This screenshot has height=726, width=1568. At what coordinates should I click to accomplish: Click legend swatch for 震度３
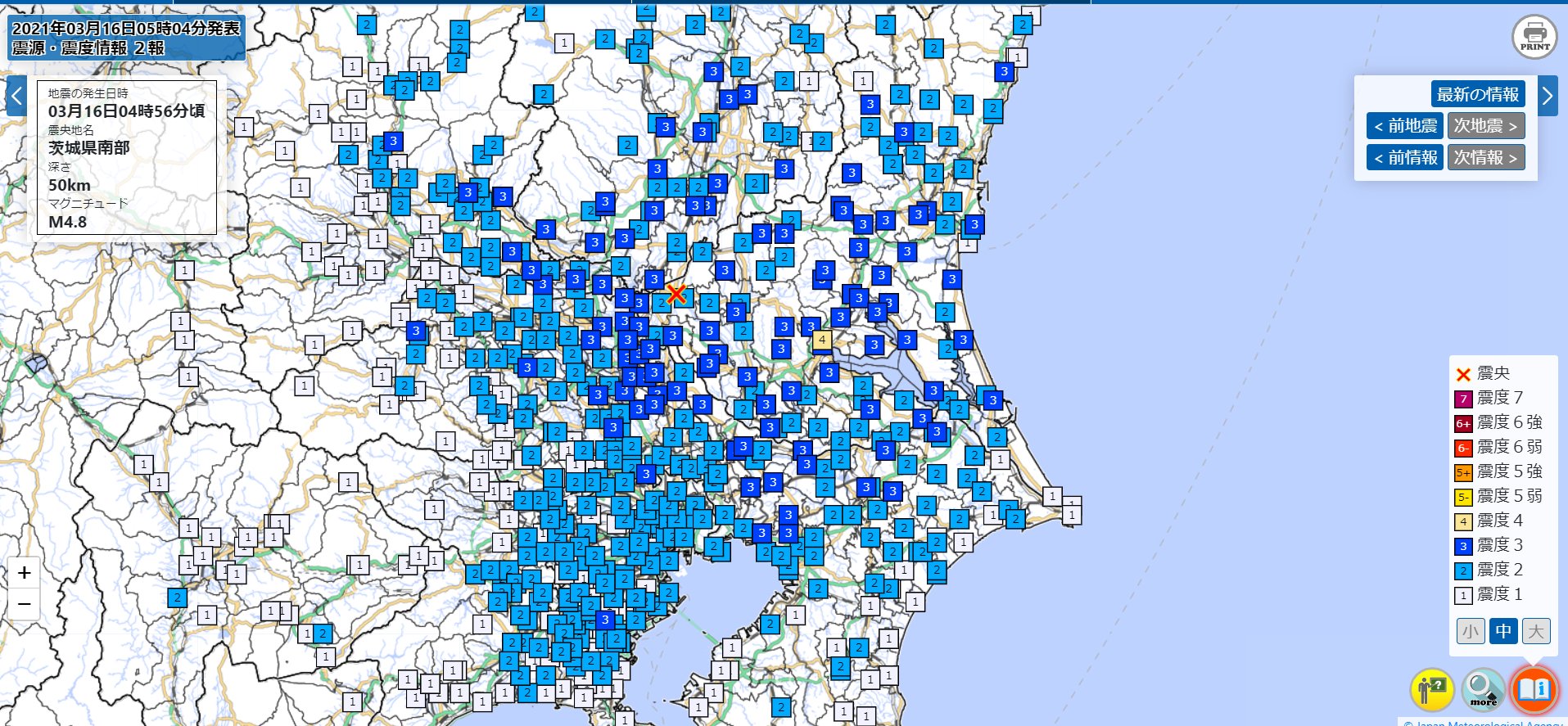(x=1463, y=546)
